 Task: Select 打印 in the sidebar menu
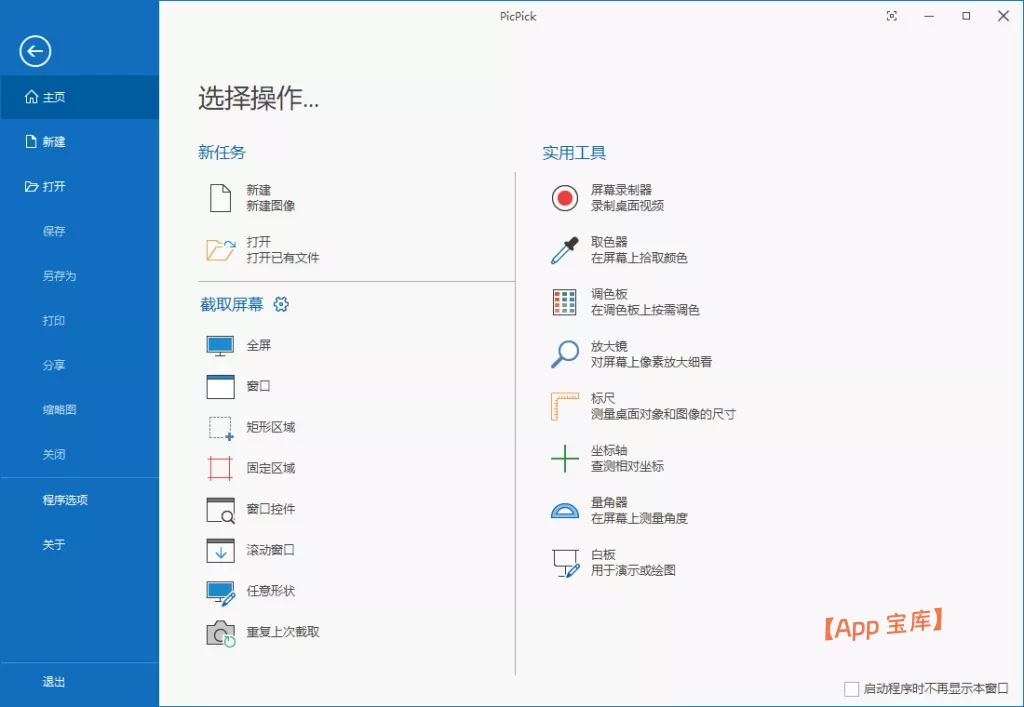pos(54,321)
